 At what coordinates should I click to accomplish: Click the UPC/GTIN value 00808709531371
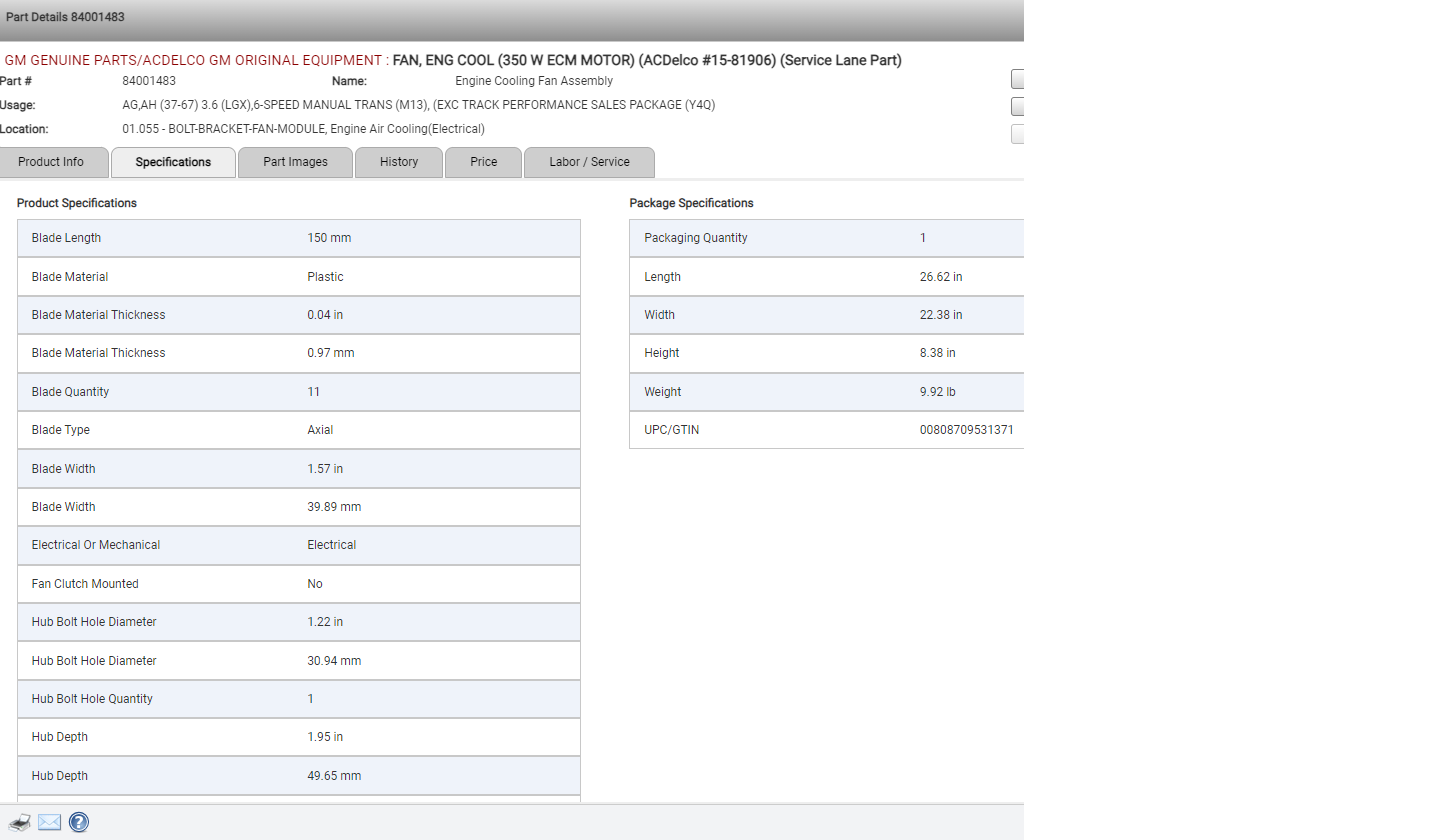click(x=966, y=430)
